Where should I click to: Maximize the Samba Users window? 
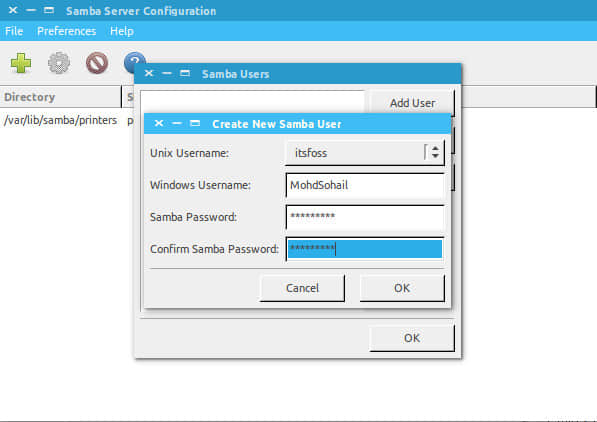coord(185,73)
